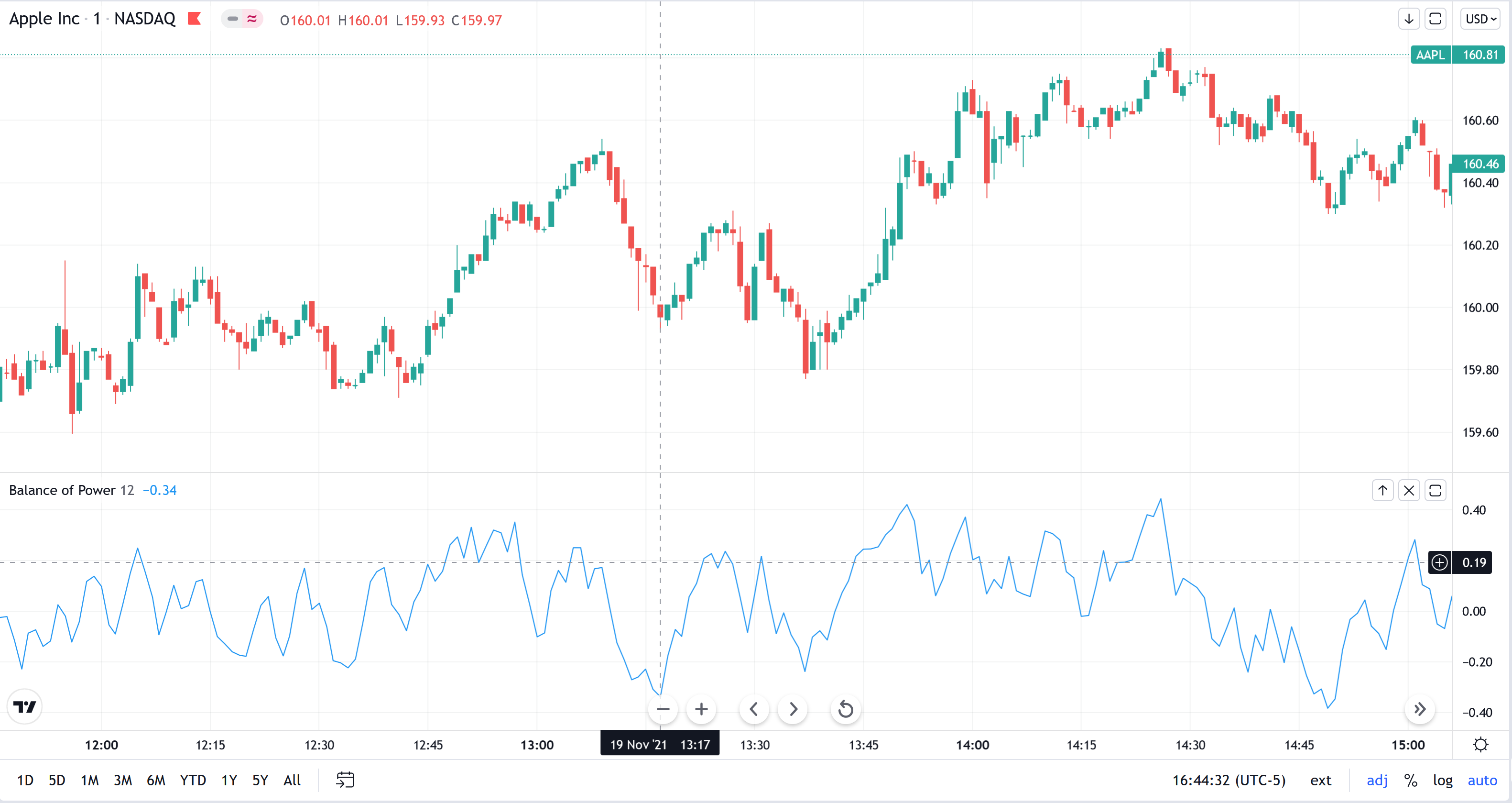The width and height of the screenshot is (1512, 803).
Task: Select the 1Y time range
Action: (229, 780)
